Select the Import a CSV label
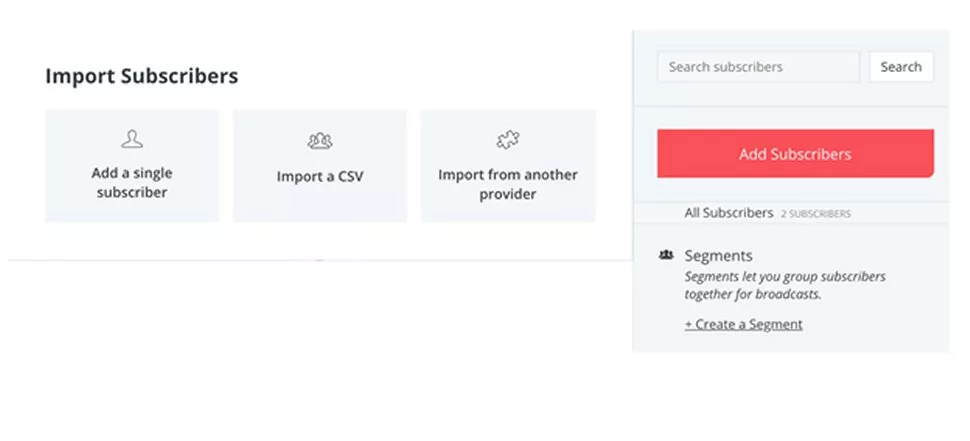 point(320,177)
